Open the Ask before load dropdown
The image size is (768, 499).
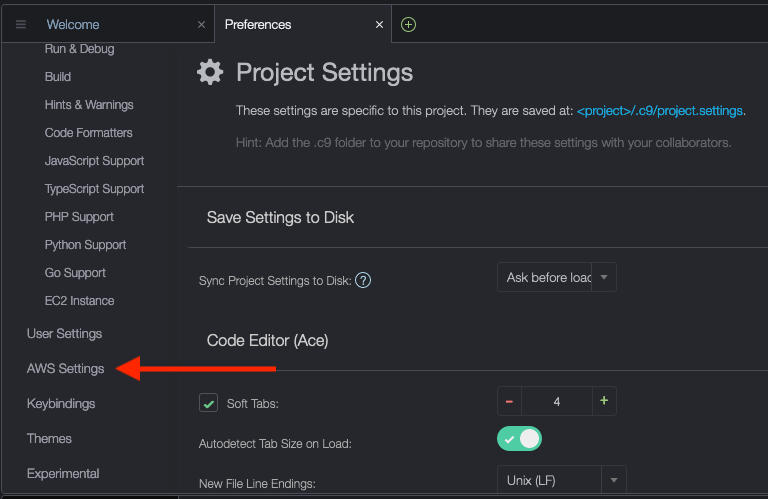coord(556,277)
